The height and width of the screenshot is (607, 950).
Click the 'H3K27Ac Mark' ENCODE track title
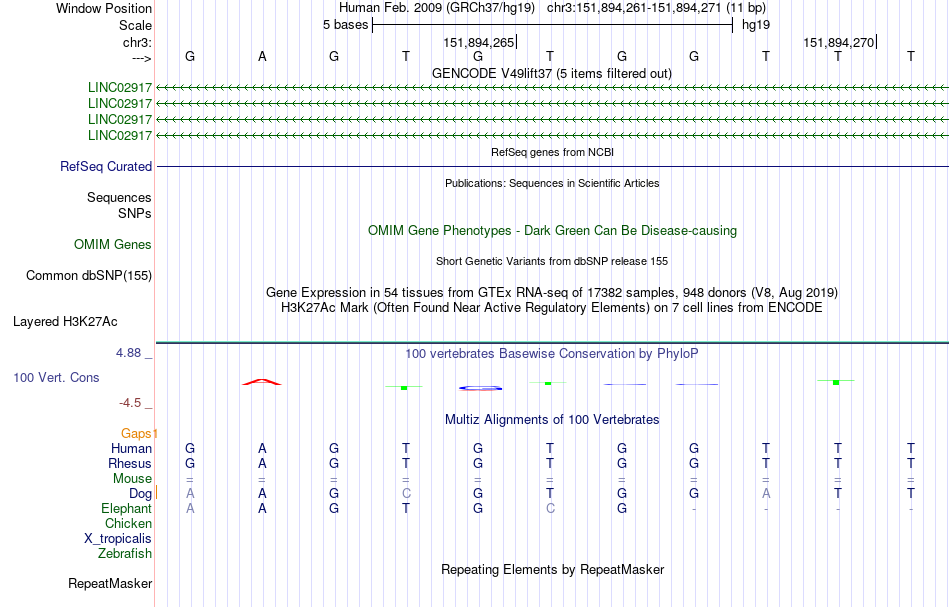552,307
